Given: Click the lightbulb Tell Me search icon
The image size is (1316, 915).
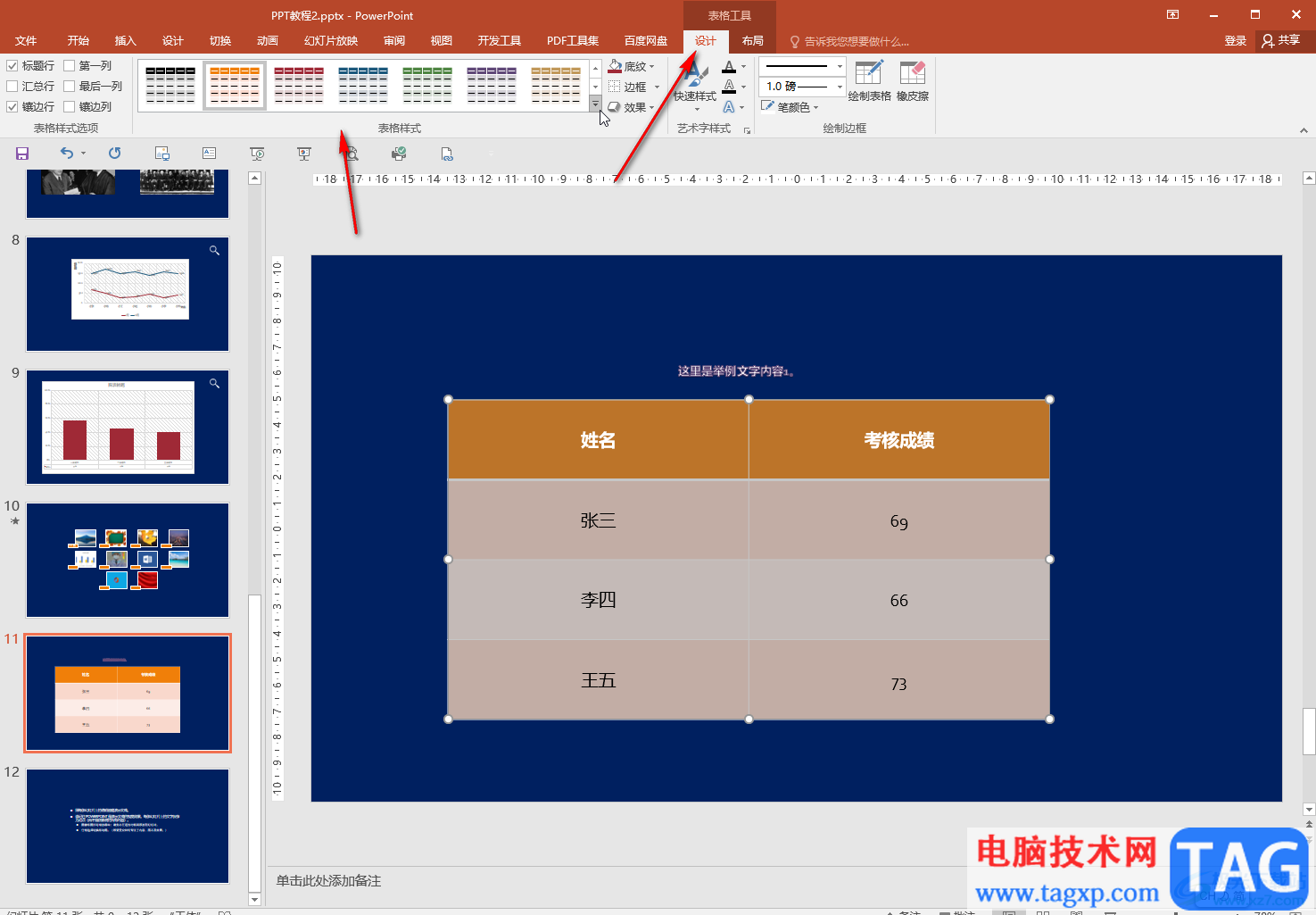Looking at the screenshot, I should pos(795,42).
